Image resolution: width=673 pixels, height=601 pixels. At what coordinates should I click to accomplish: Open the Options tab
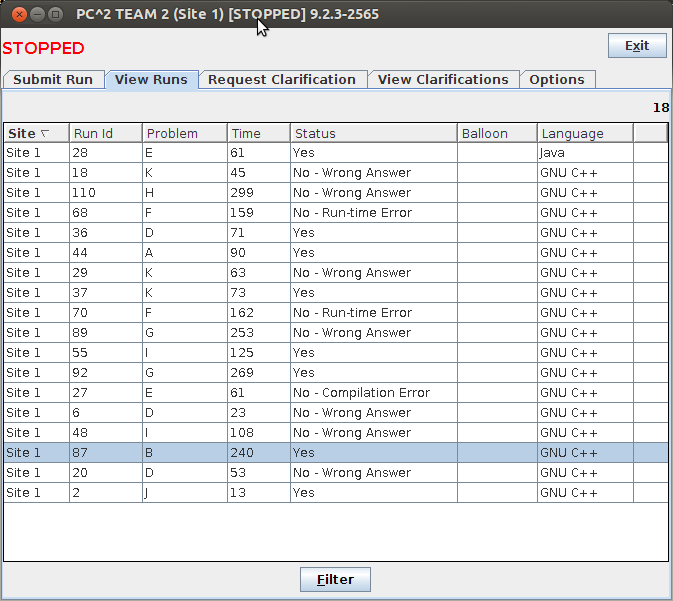click(x=557, y=80)
